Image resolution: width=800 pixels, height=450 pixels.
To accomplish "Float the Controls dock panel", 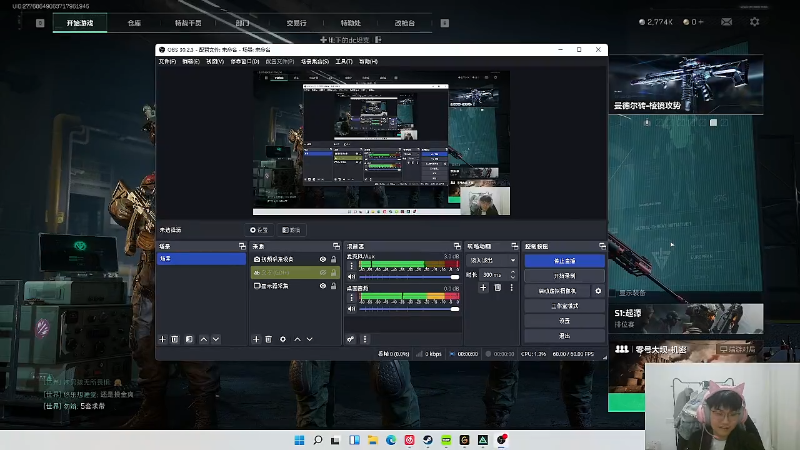I will [602, 246].
